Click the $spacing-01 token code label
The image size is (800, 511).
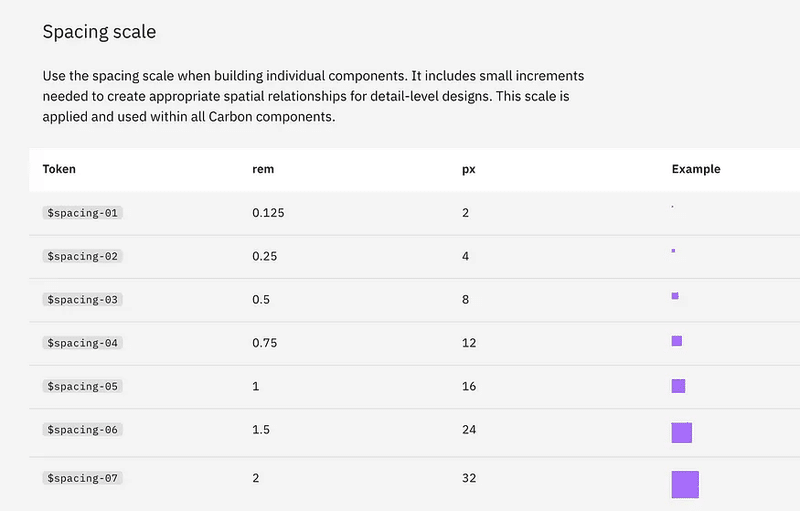(83, 213)
